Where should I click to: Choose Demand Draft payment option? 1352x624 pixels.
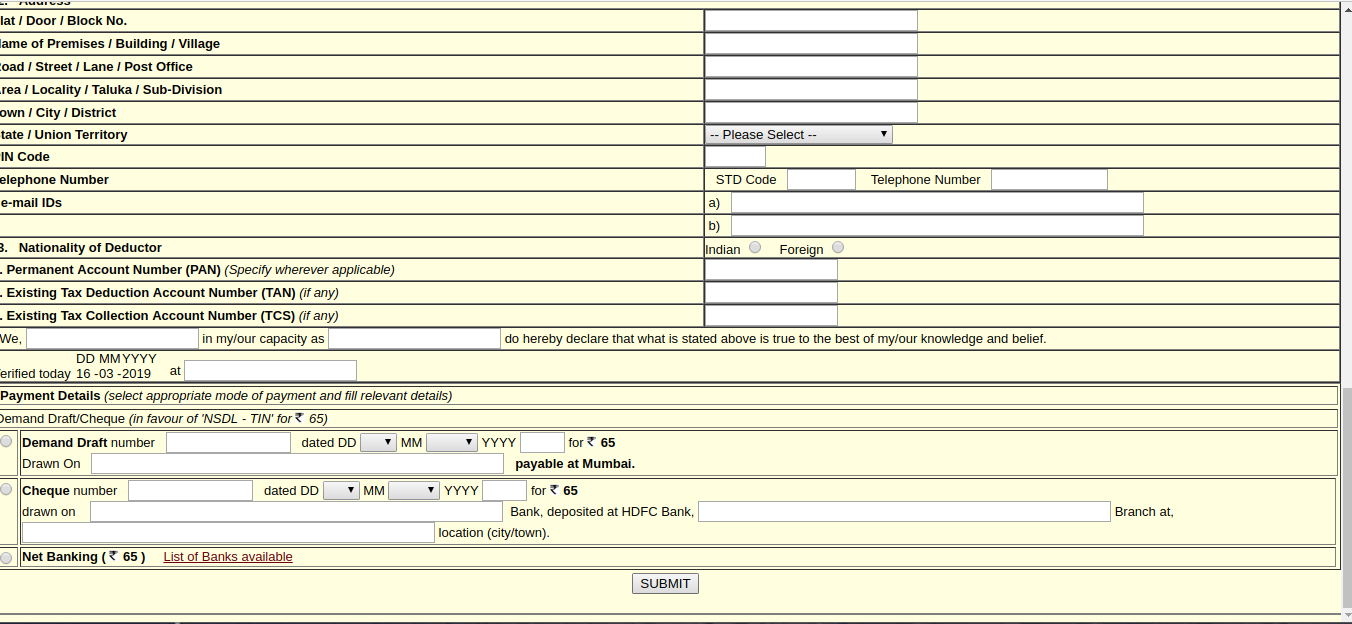pos(7,442)
